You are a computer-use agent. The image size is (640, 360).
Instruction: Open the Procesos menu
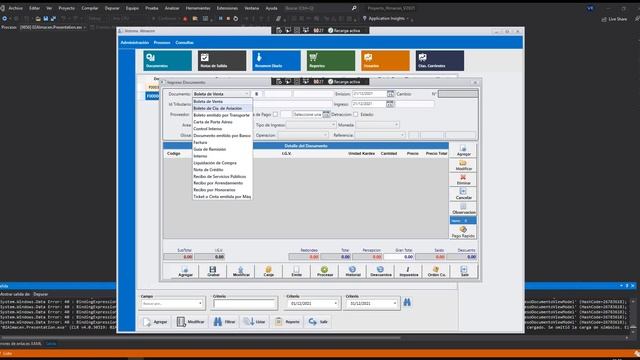162,42
